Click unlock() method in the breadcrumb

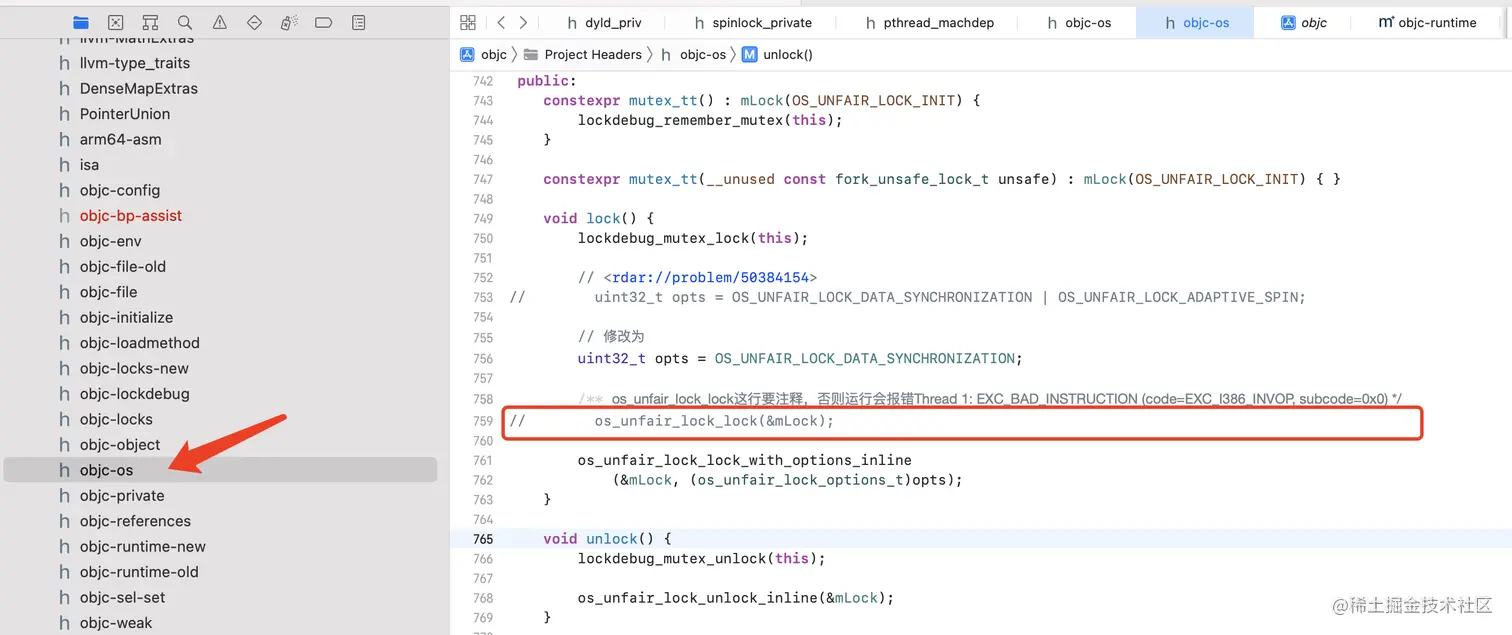coord(777,54)
